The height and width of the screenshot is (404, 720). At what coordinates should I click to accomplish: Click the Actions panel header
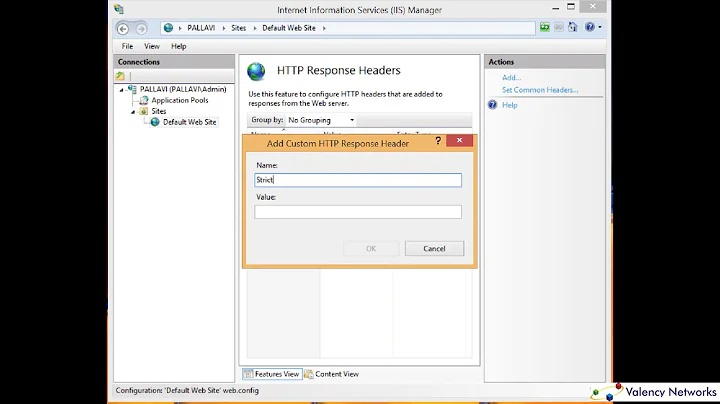pos(545,62)
